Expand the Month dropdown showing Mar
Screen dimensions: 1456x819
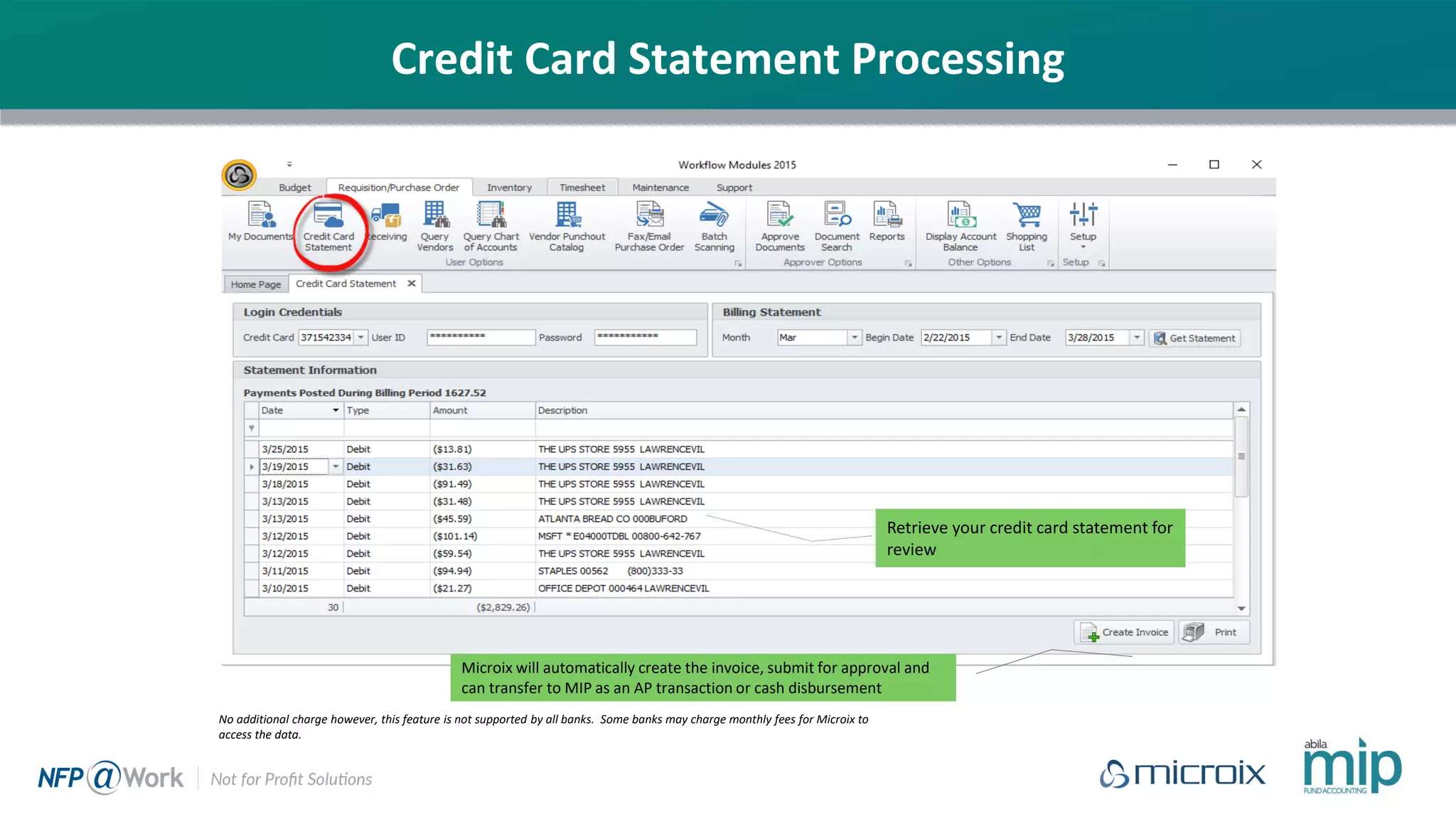pyautogui.click(x=854, y=338)
